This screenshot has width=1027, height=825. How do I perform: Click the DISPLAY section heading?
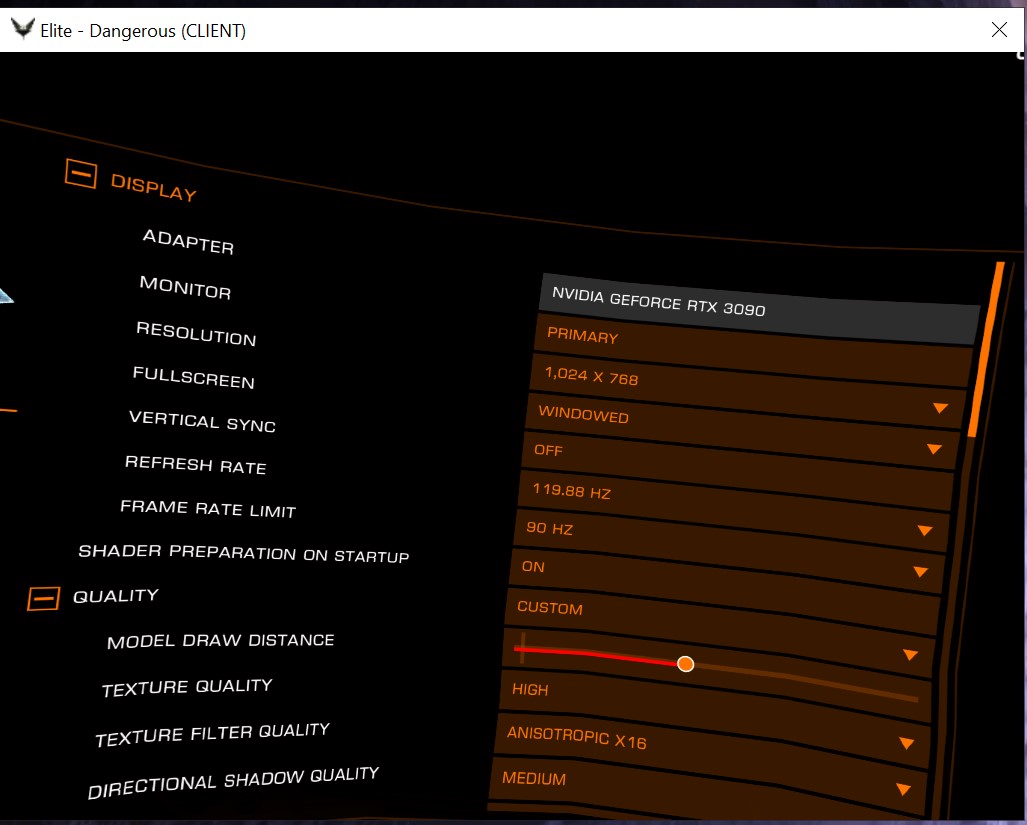point(153,187)
